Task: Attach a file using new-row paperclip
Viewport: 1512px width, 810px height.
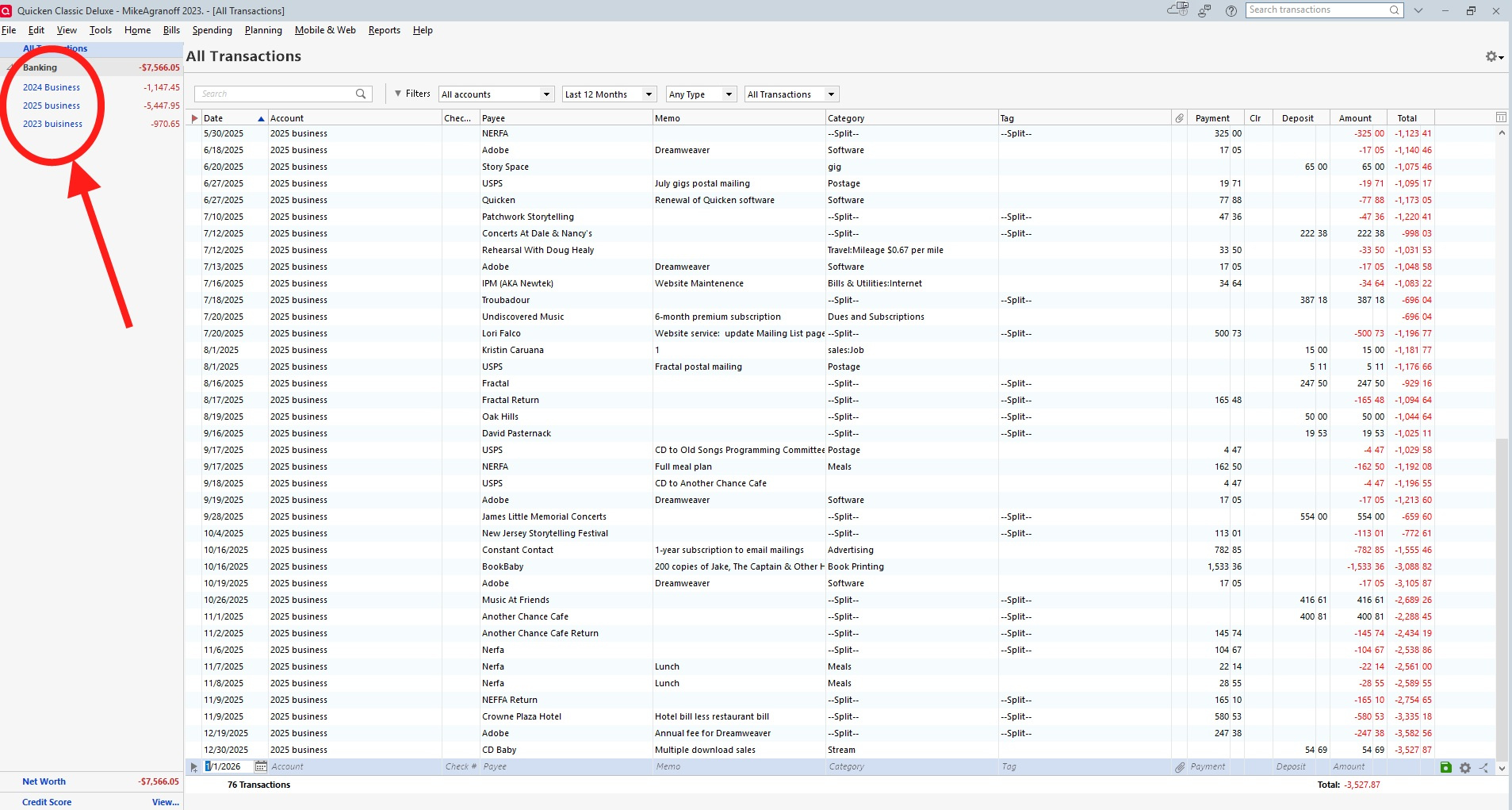Action: (x=1180, y=767)
